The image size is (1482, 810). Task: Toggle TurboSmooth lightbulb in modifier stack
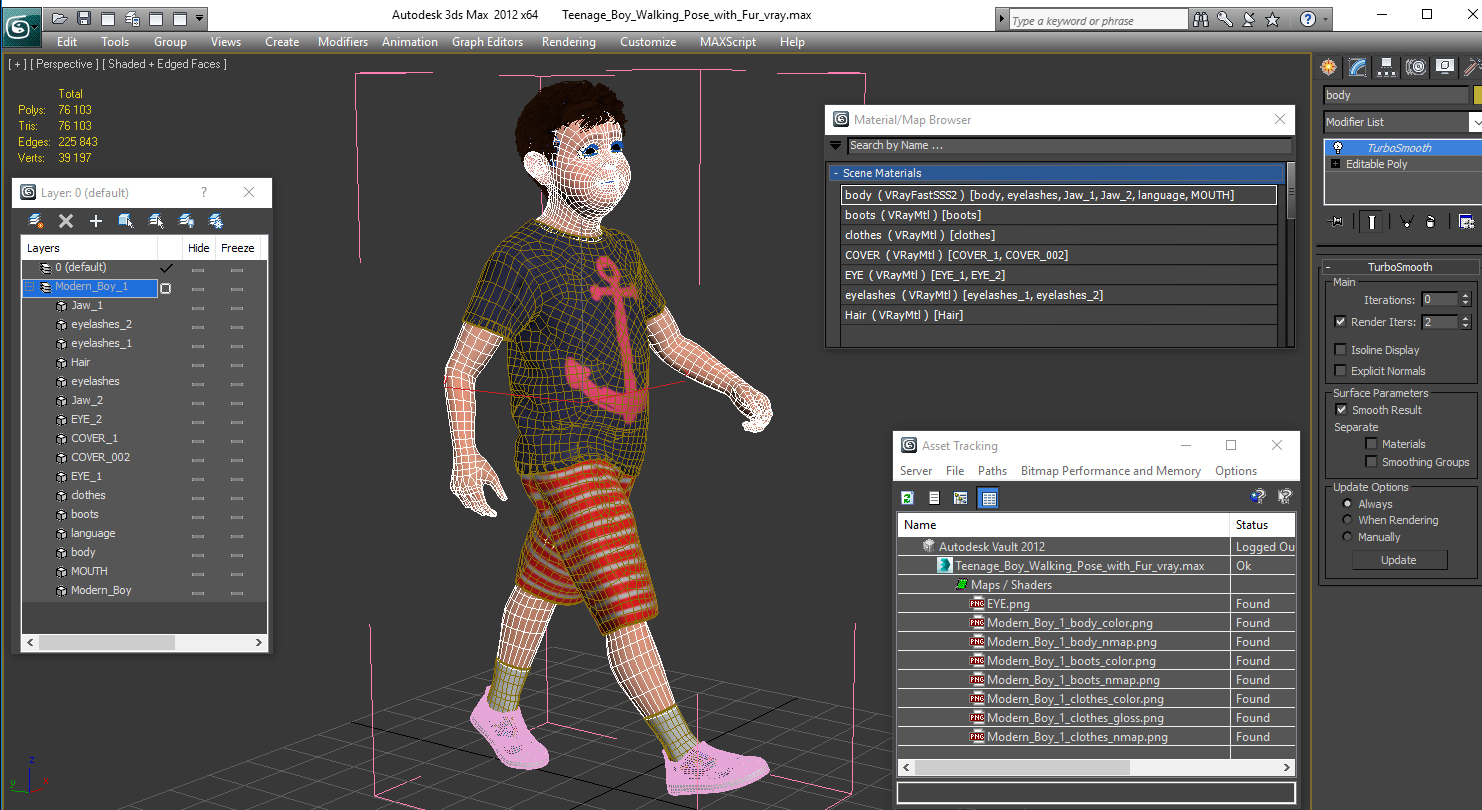pos(1337,147)
